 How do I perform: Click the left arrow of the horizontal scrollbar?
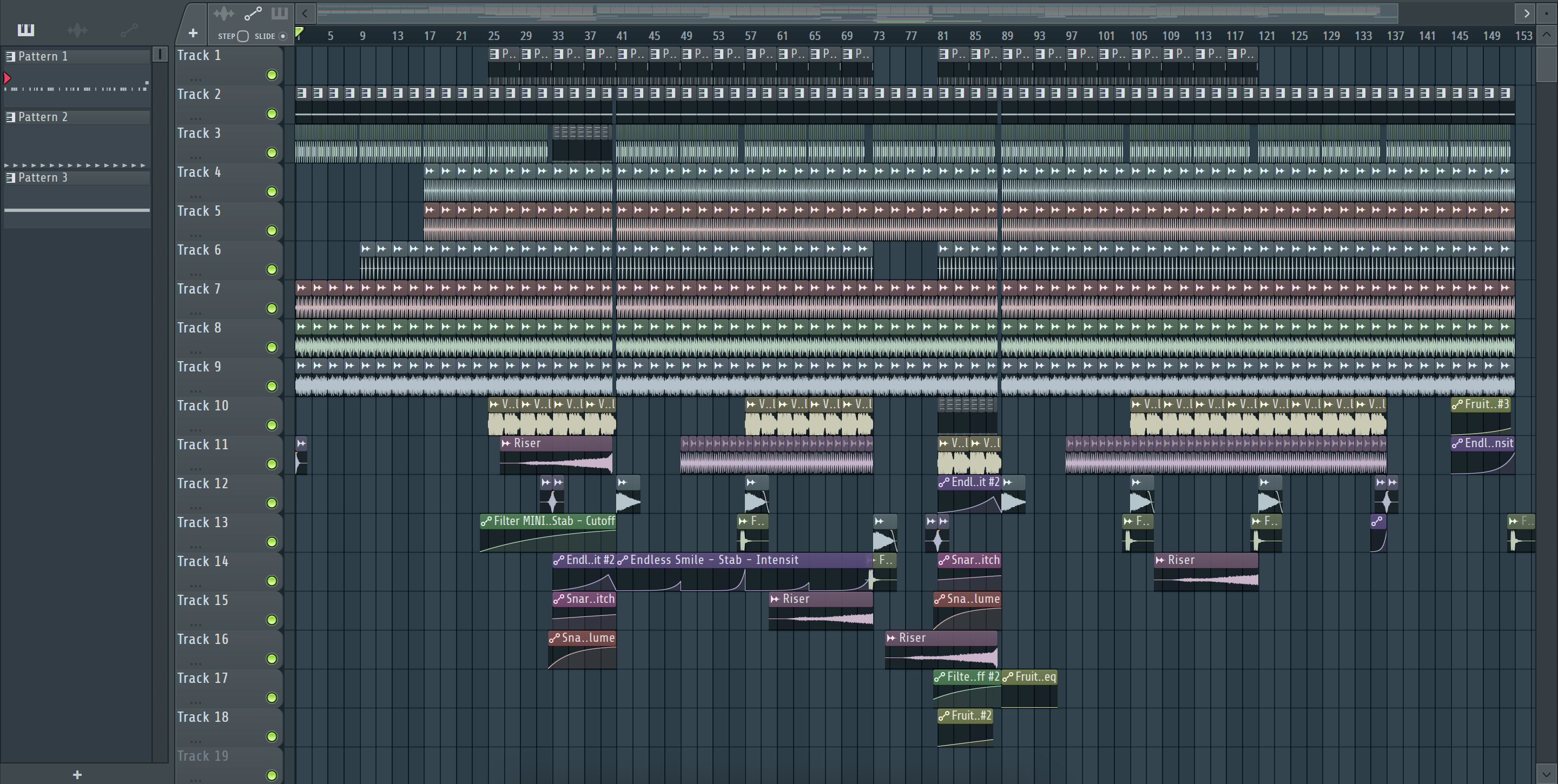point(305,12)
